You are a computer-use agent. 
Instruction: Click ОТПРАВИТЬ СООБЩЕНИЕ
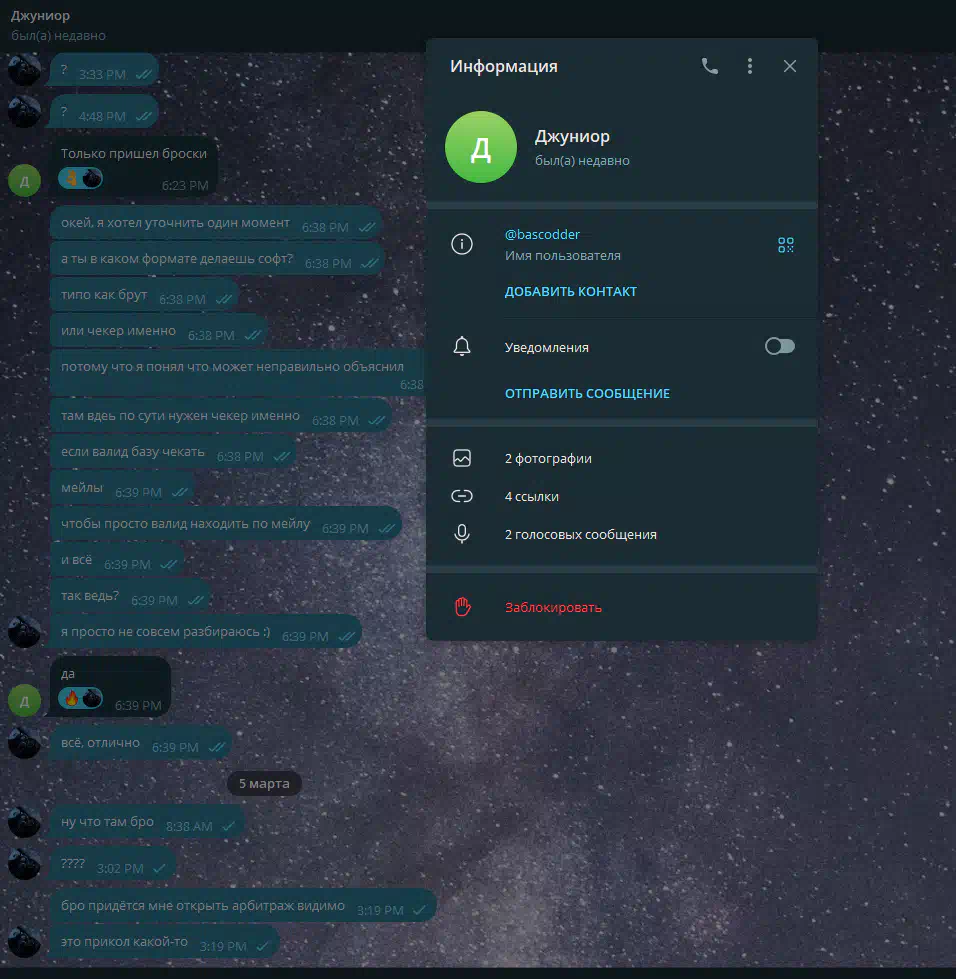point(587,393)
